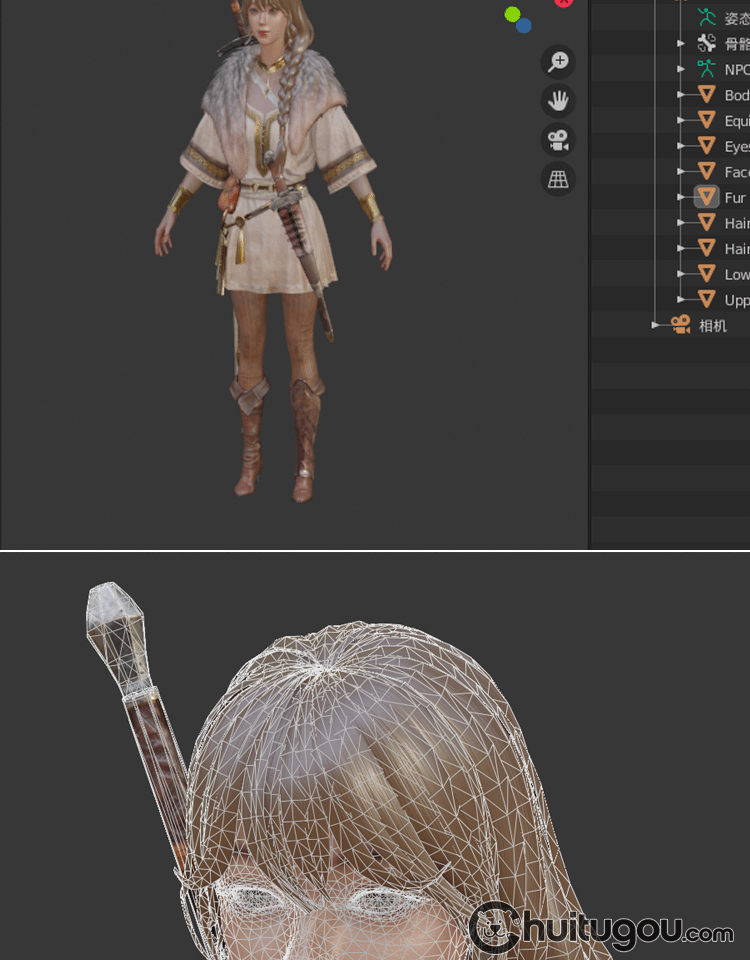Expand the 骨骼 armature tree entry

pyautogui.click(x=681, y=43)
